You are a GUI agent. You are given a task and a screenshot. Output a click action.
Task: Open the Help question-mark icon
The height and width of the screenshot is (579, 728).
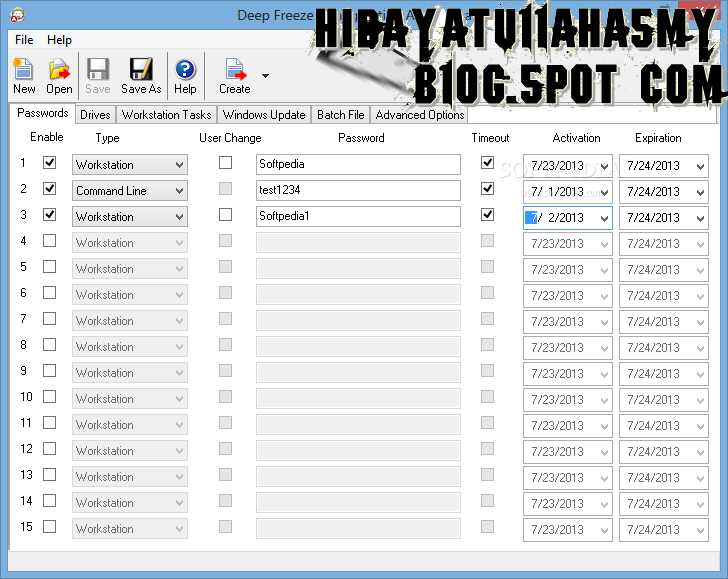pos(185,77)
